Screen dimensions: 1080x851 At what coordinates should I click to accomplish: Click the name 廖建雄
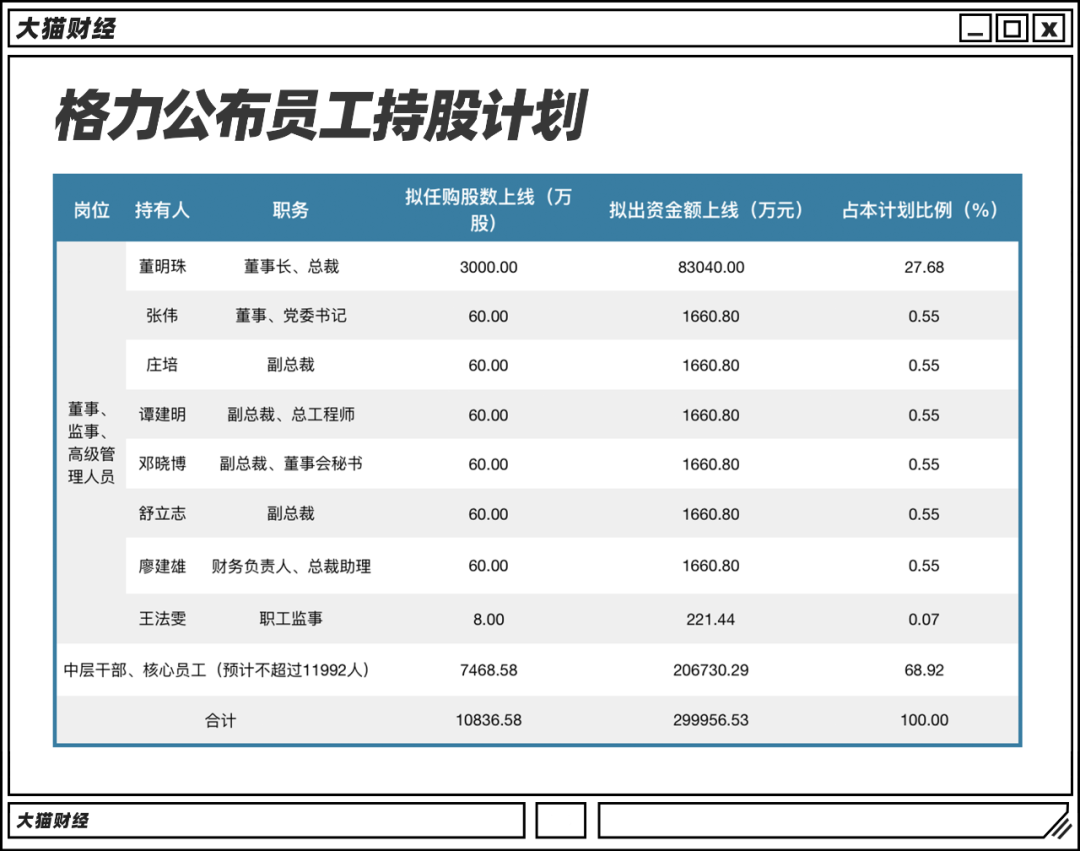(163, 566)
